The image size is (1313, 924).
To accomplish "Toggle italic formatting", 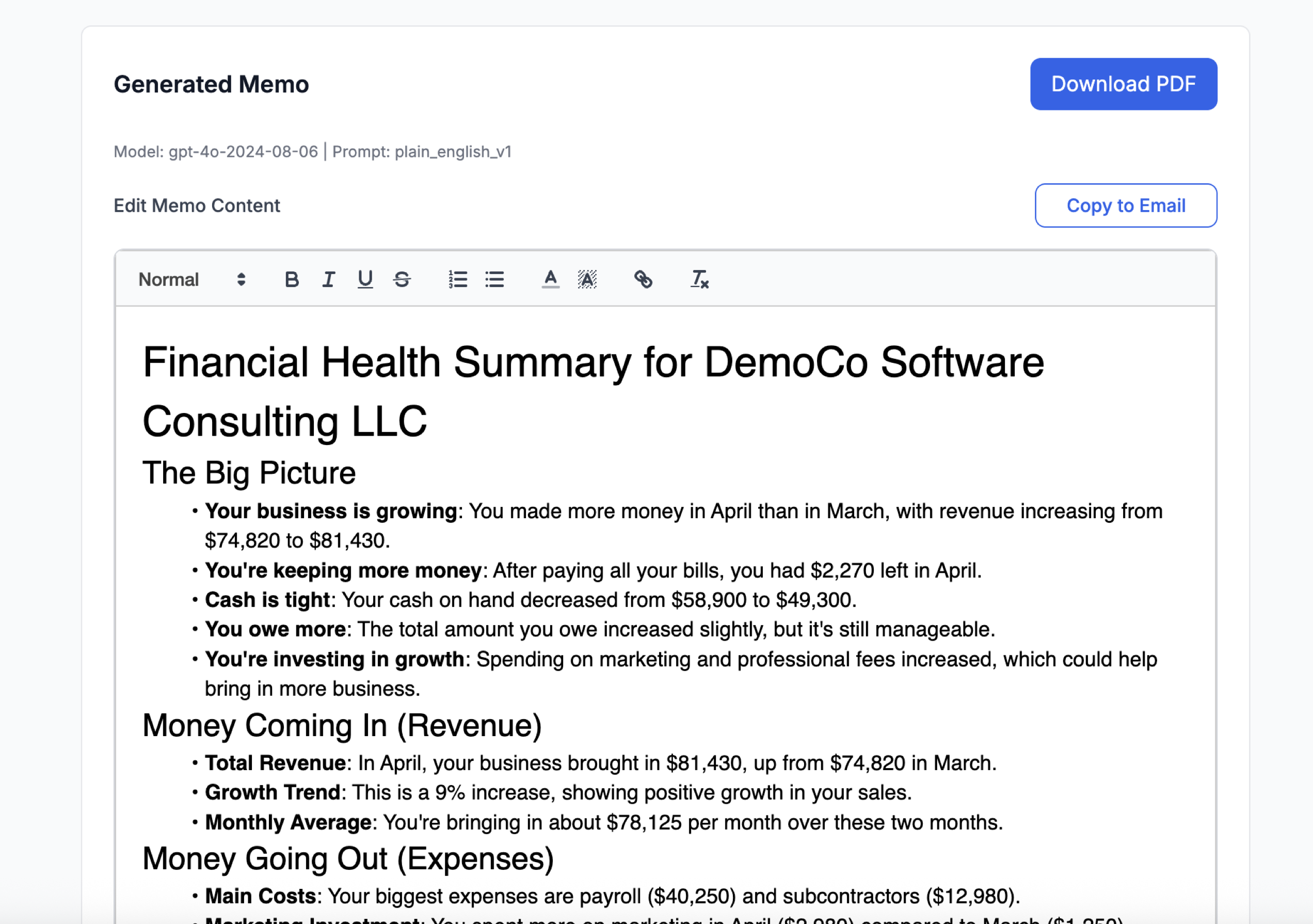I will (328, 280).
